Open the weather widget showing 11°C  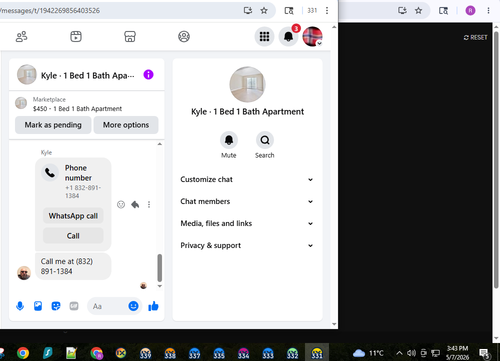point(368,353)
